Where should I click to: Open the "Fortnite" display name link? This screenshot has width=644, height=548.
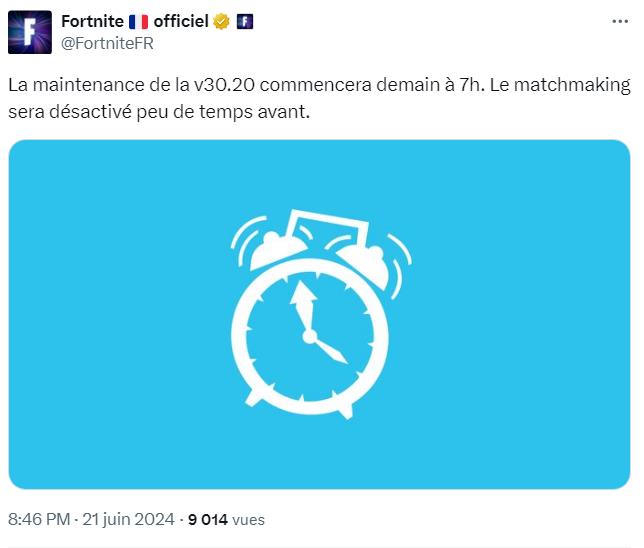click(x=94, y=22)
